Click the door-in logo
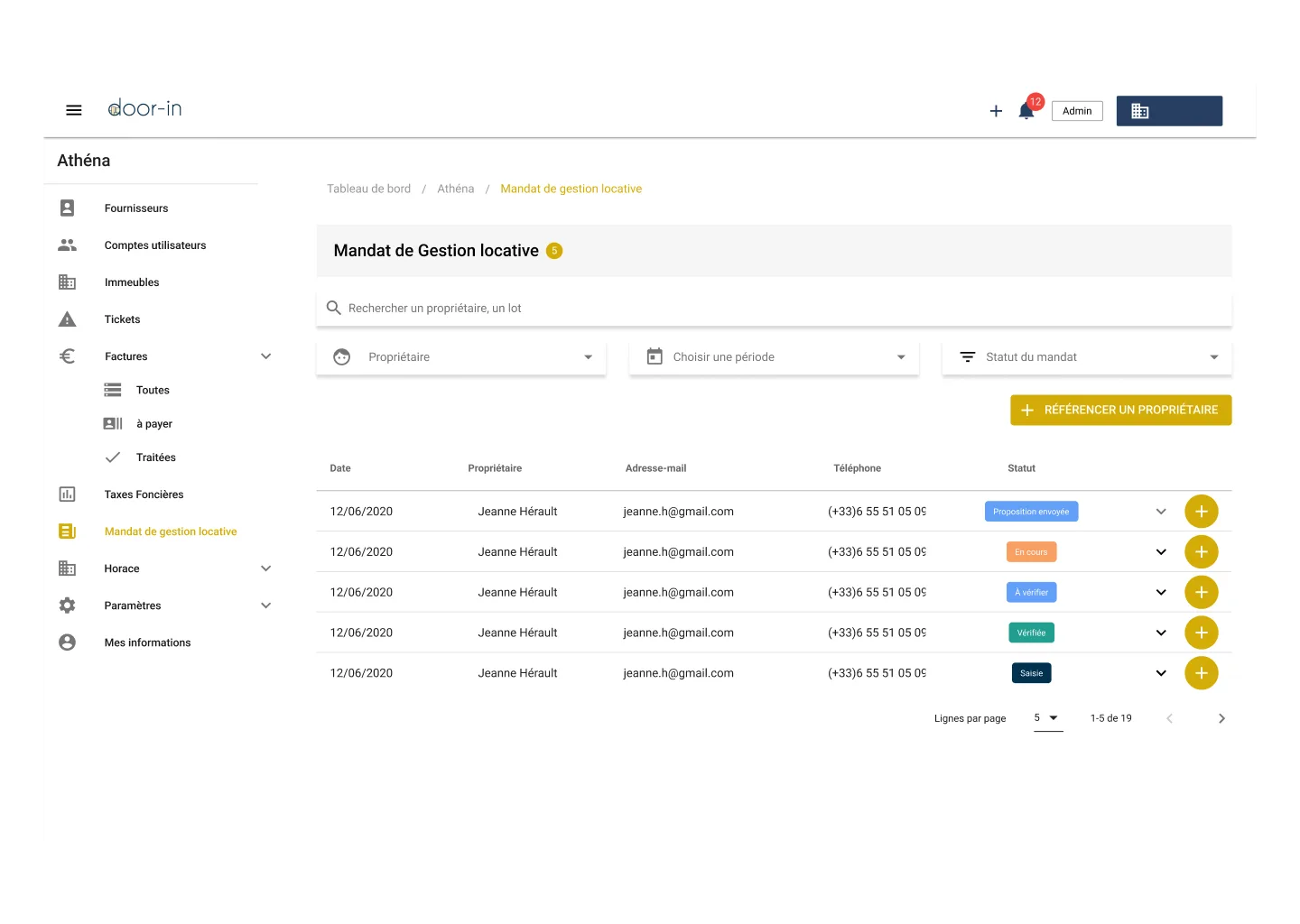1300x924 pixels. pos(145,109)
